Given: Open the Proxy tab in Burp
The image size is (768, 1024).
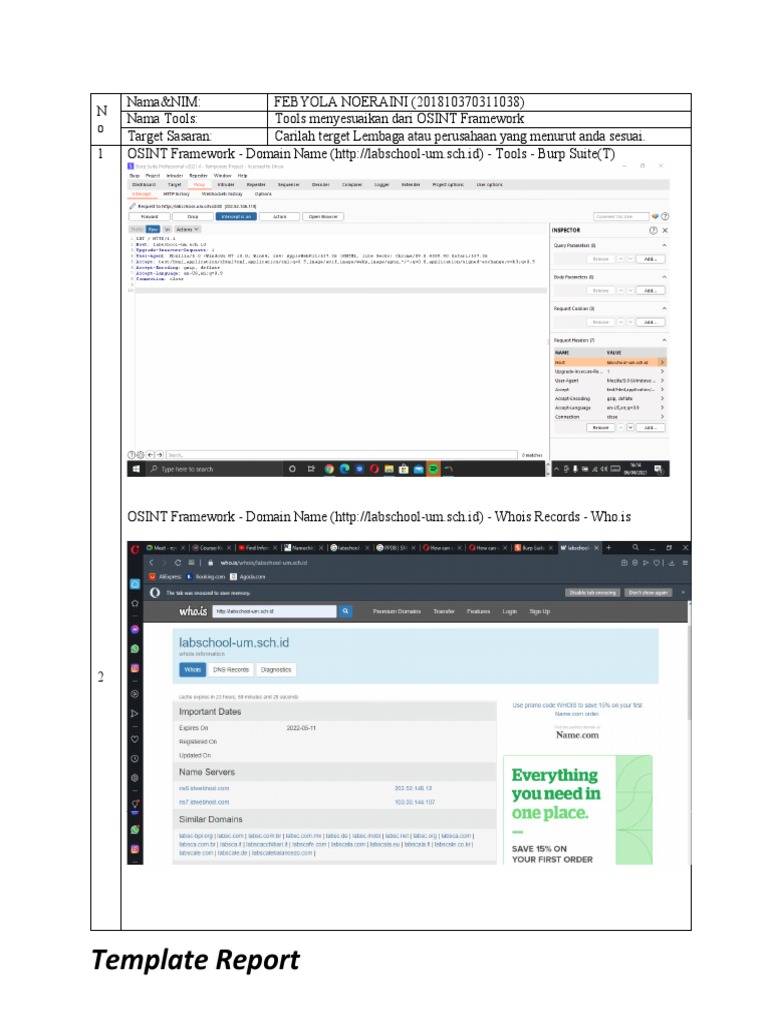Looking at the screenshot, I should click(x=200, y=185).
